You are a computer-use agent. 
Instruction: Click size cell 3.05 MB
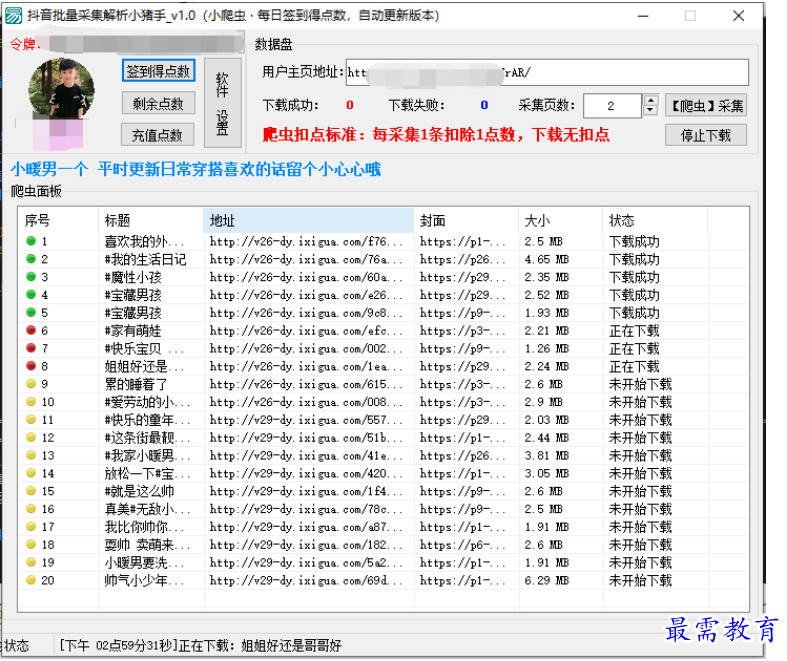pos(547,474)
